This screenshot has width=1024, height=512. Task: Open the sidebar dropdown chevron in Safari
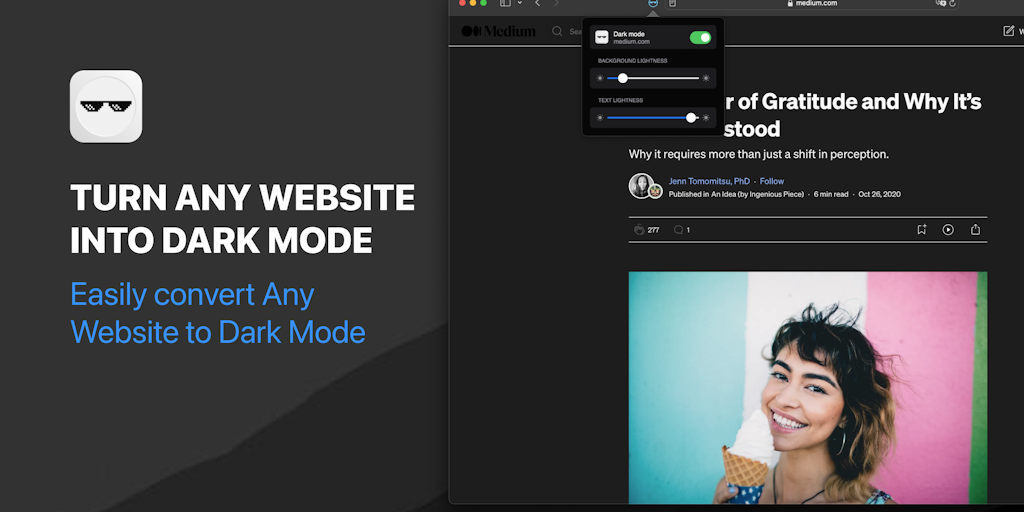coord(520,3)
